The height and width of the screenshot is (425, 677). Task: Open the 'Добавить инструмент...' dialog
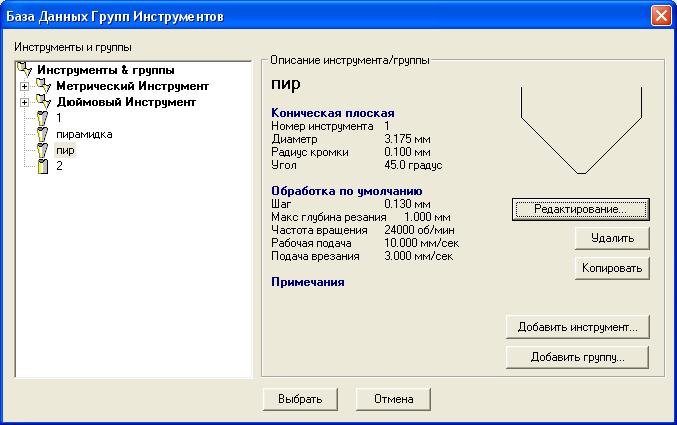coord(578,327)
